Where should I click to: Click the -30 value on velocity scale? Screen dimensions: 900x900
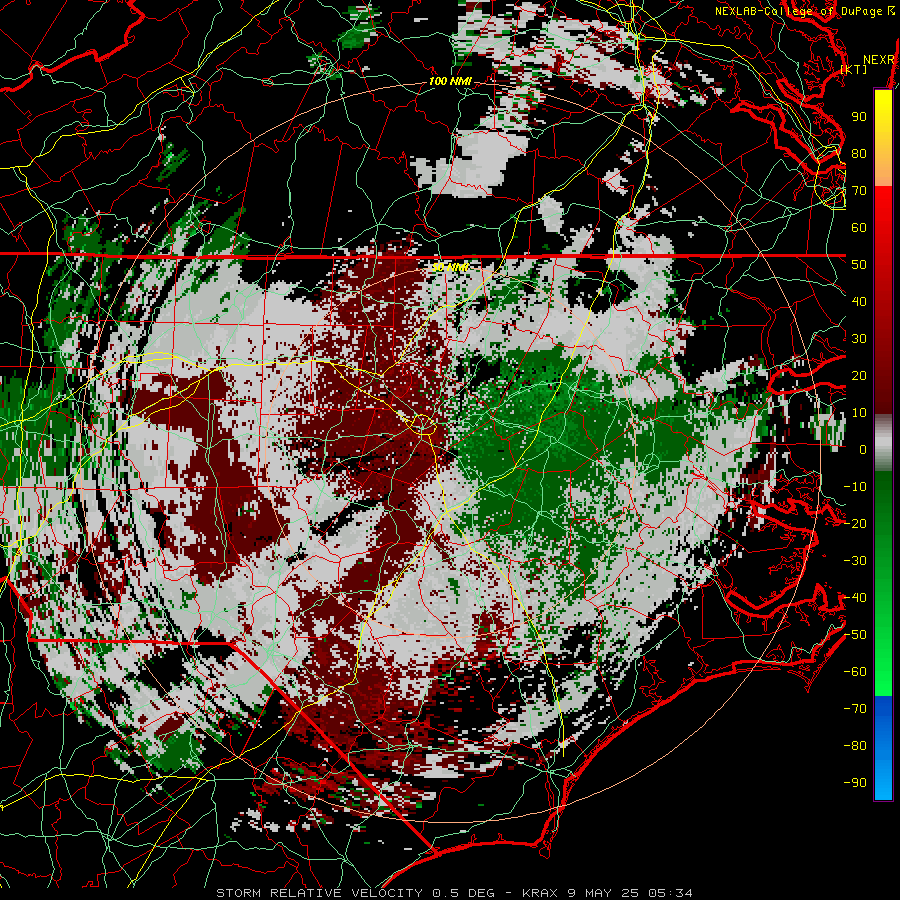click(855, 561)
